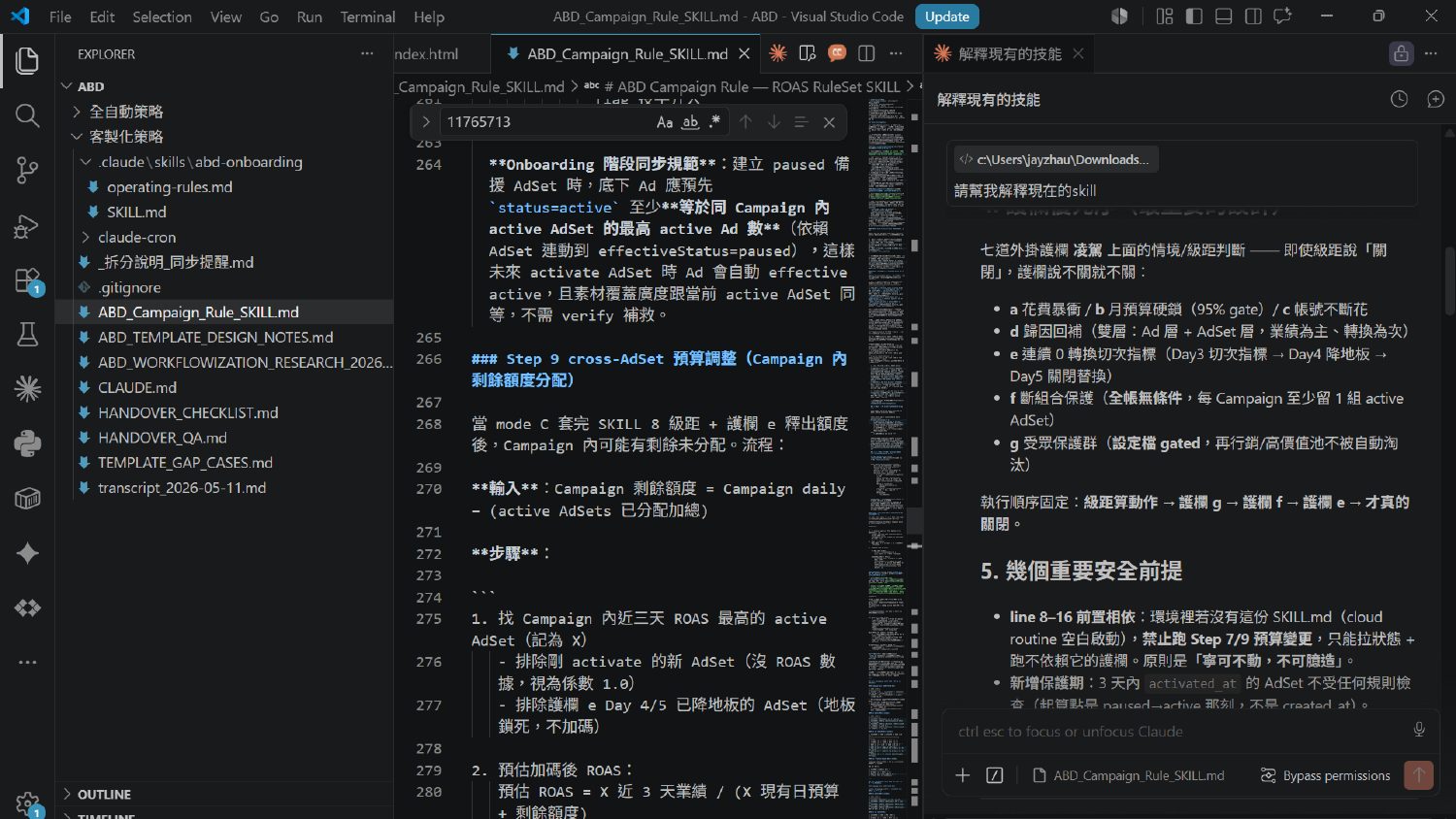Screen dimensions: 1456x819
Task: Switch to the ABD_Campaign_Rule_SKILL.md editor tab
Action: pyautogui.click(x=626, y=54)
